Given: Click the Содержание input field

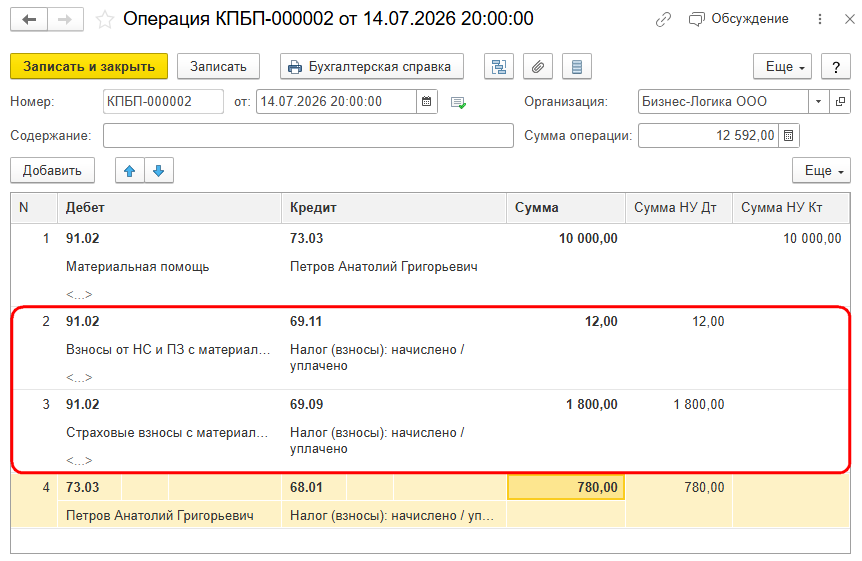Looking at the screenshot, I should pyautogui.click(x=308, y=135).
